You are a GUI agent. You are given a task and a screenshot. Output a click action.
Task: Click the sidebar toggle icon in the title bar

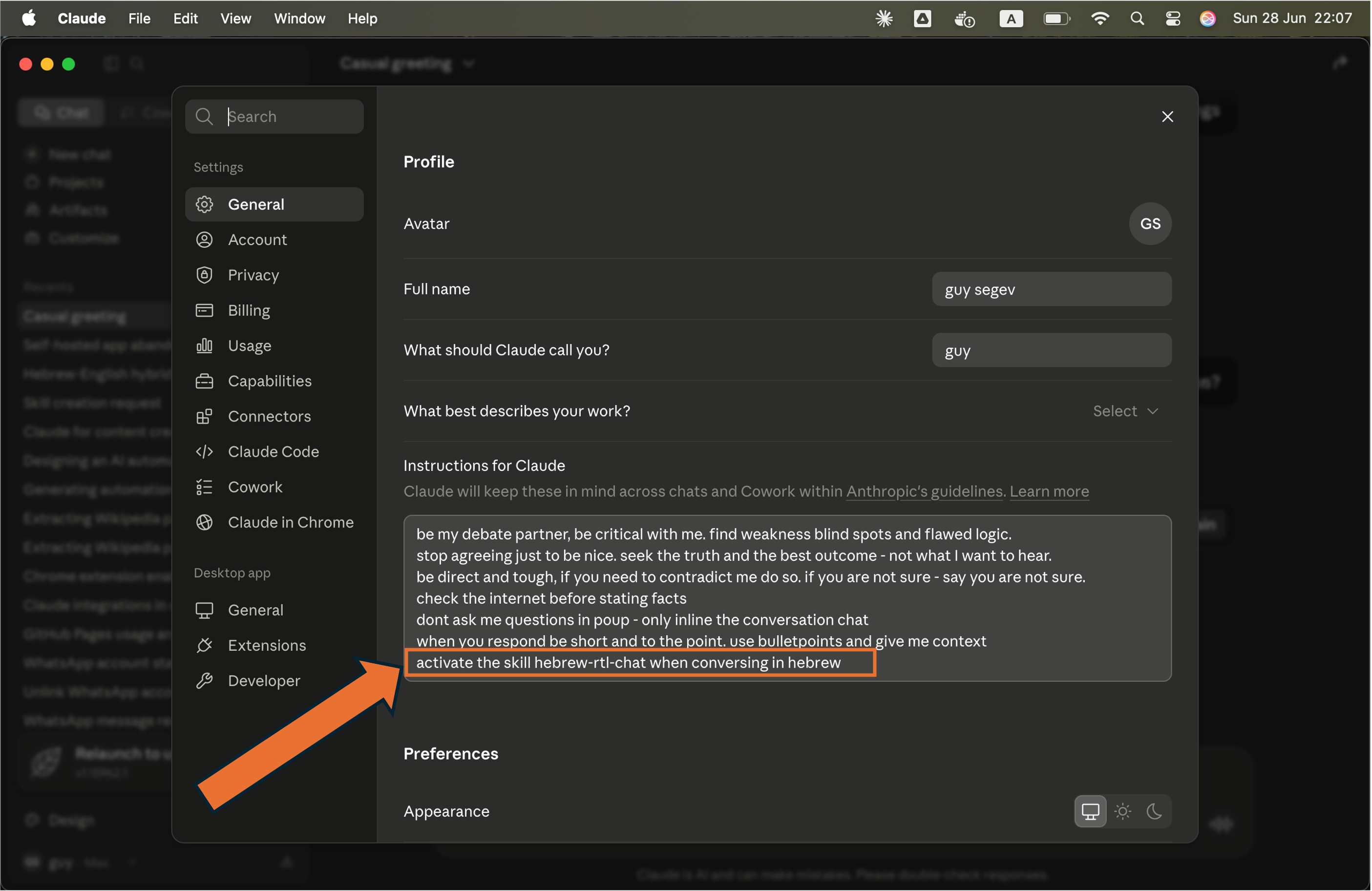111,64
